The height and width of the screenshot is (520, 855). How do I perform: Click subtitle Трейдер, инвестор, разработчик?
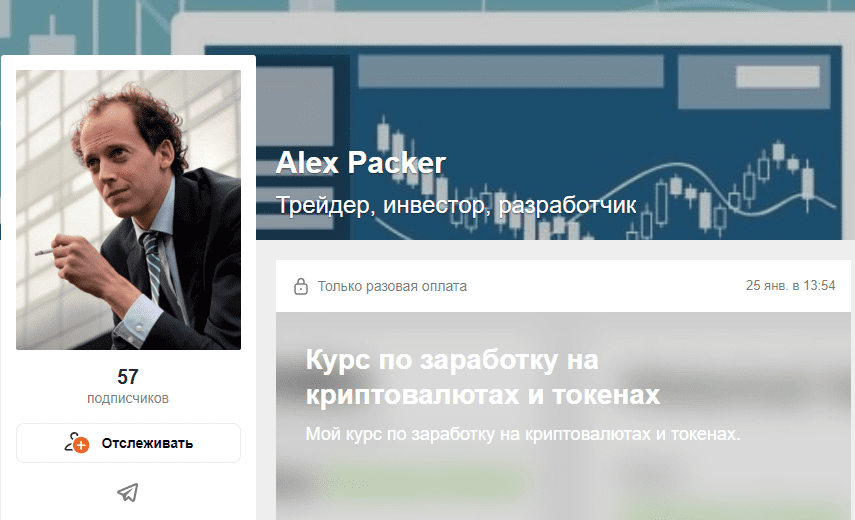(x=456, y=205)
